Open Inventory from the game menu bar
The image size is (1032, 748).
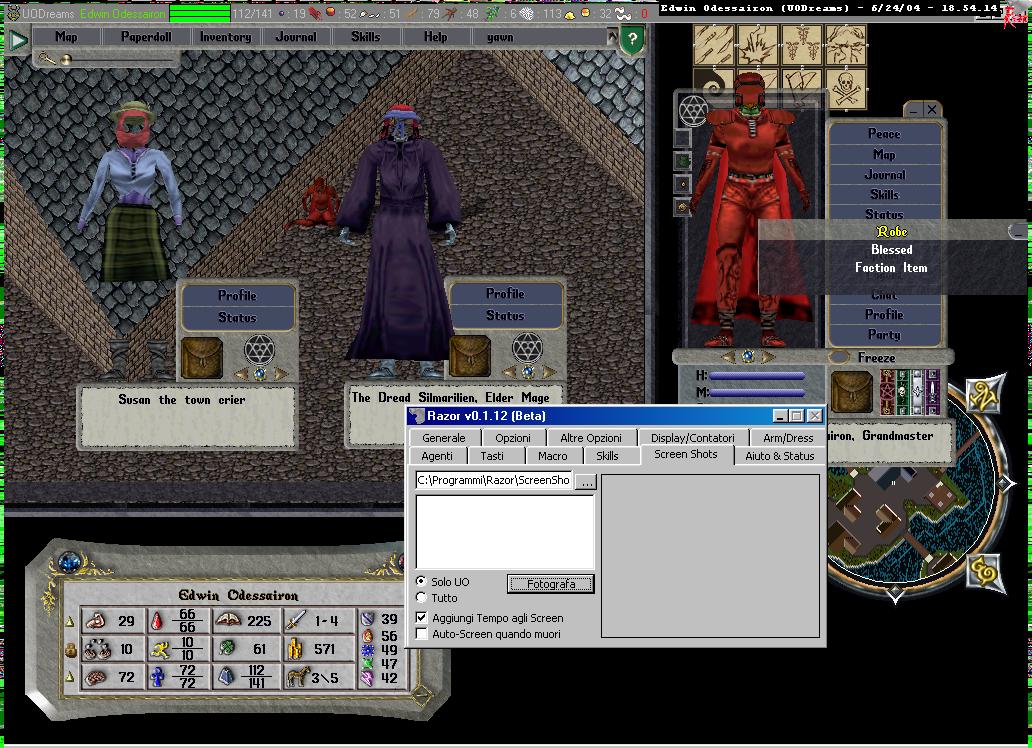click(225, 37)
